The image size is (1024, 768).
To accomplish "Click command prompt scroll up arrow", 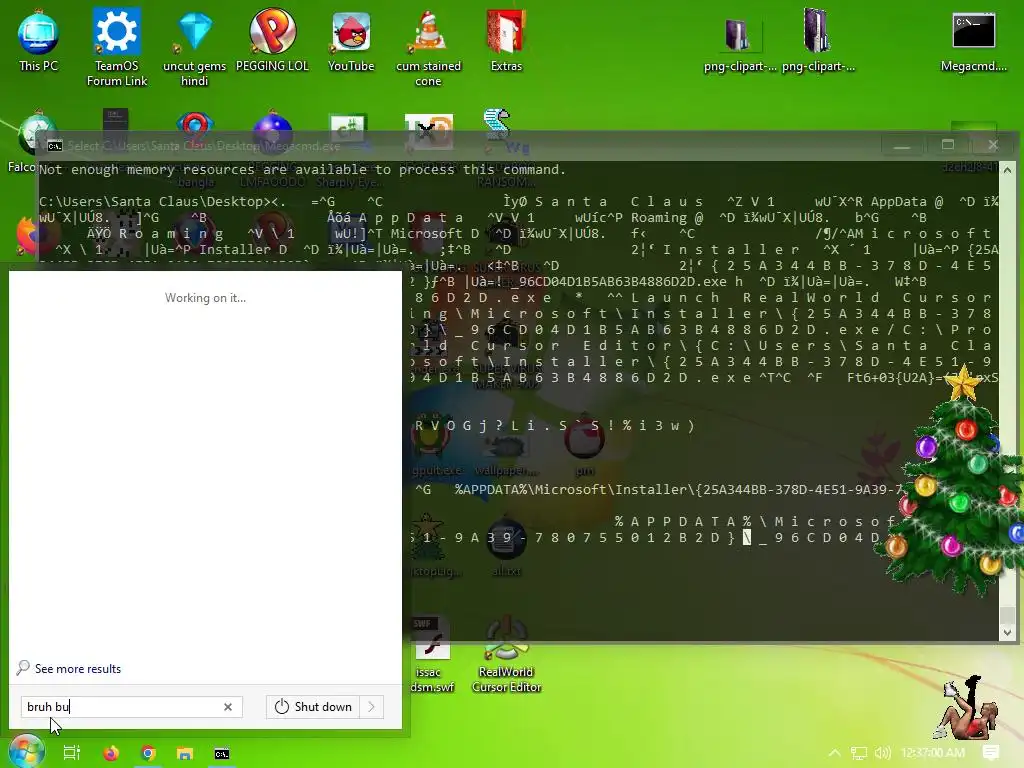I will [x=1008, y=170].
